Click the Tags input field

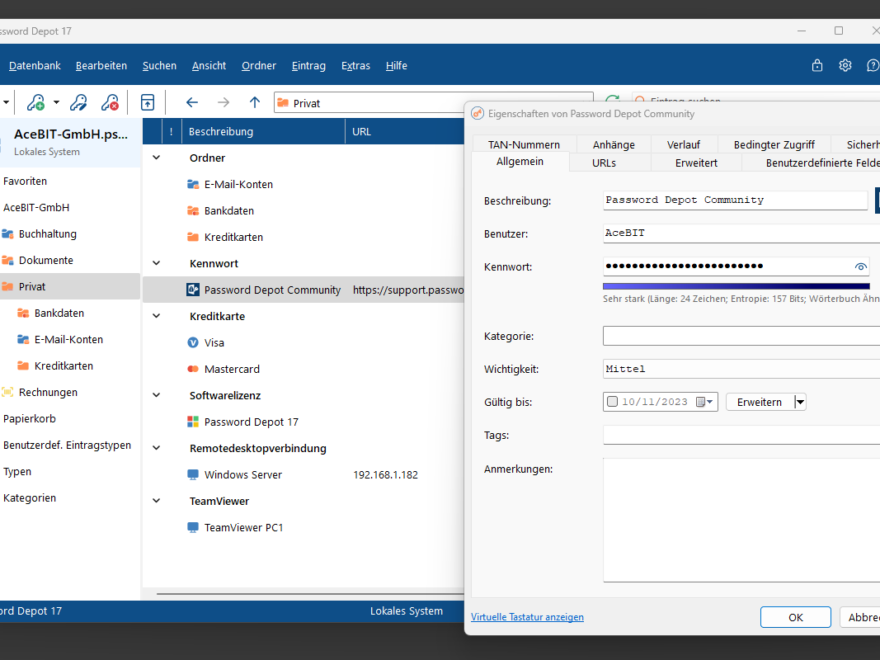[741, 435]
